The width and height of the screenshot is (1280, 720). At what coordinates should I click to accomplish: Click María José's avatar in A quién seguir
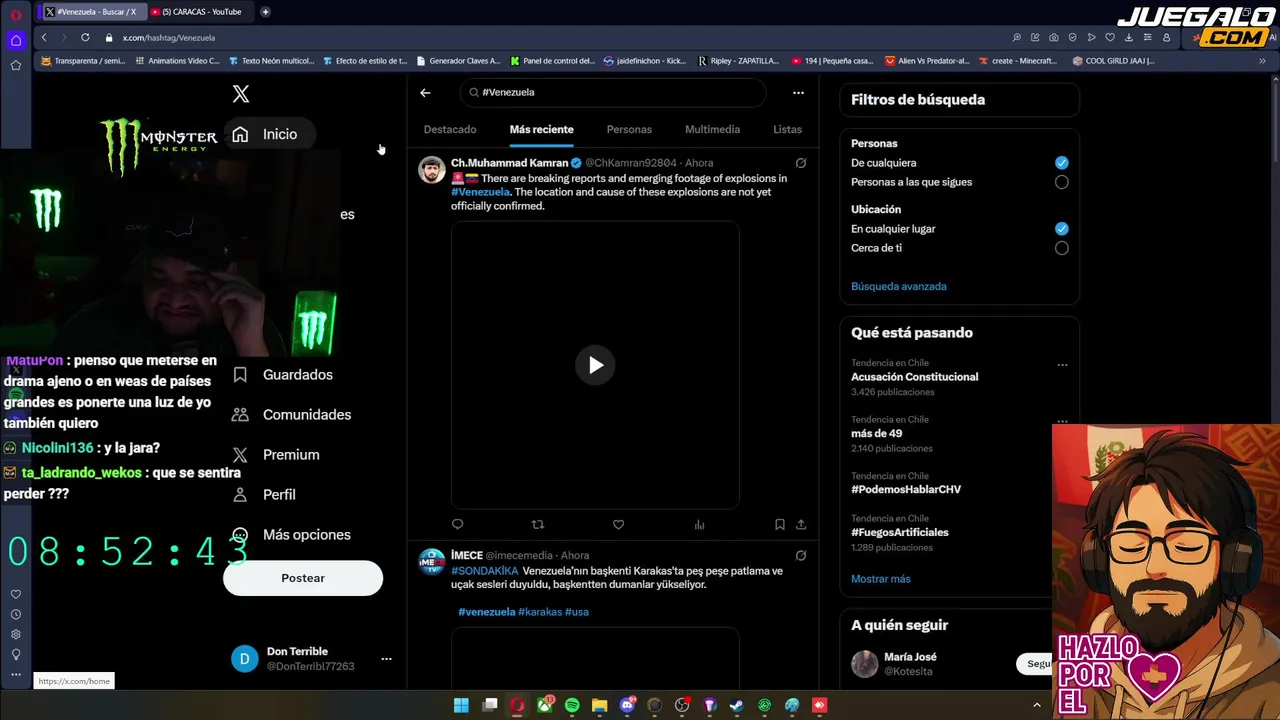pos(864,663)
